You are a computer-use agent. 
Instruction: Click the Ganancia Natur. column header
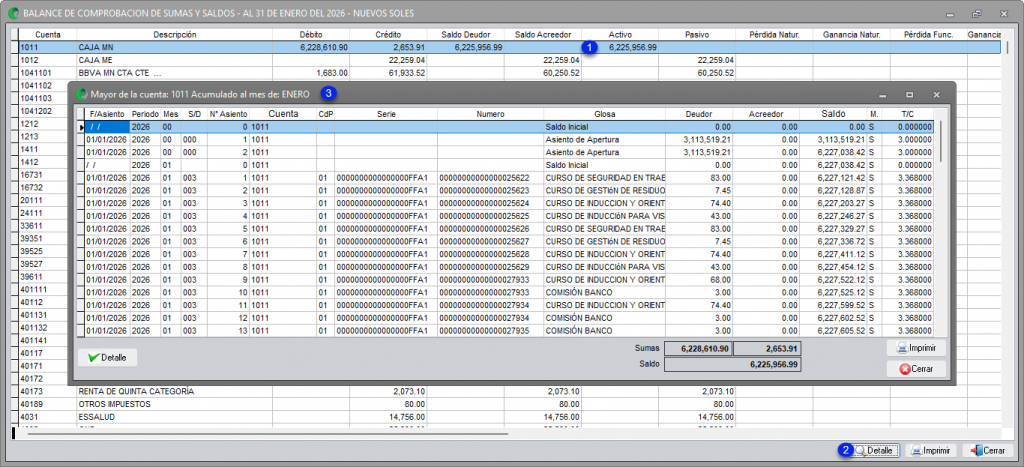pos(852,34)
